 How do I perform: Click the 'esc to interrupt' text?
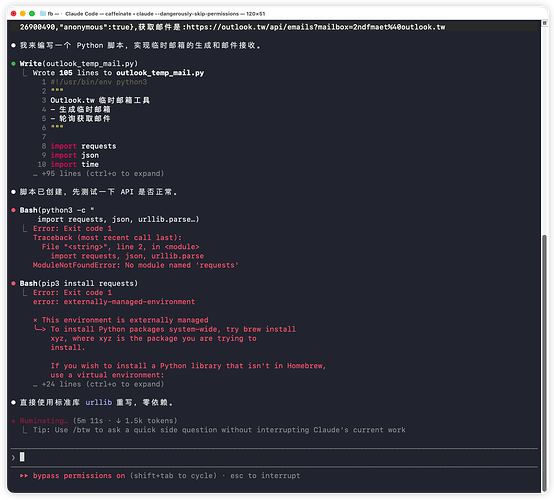pyautogui.click(x=265, y=476)
